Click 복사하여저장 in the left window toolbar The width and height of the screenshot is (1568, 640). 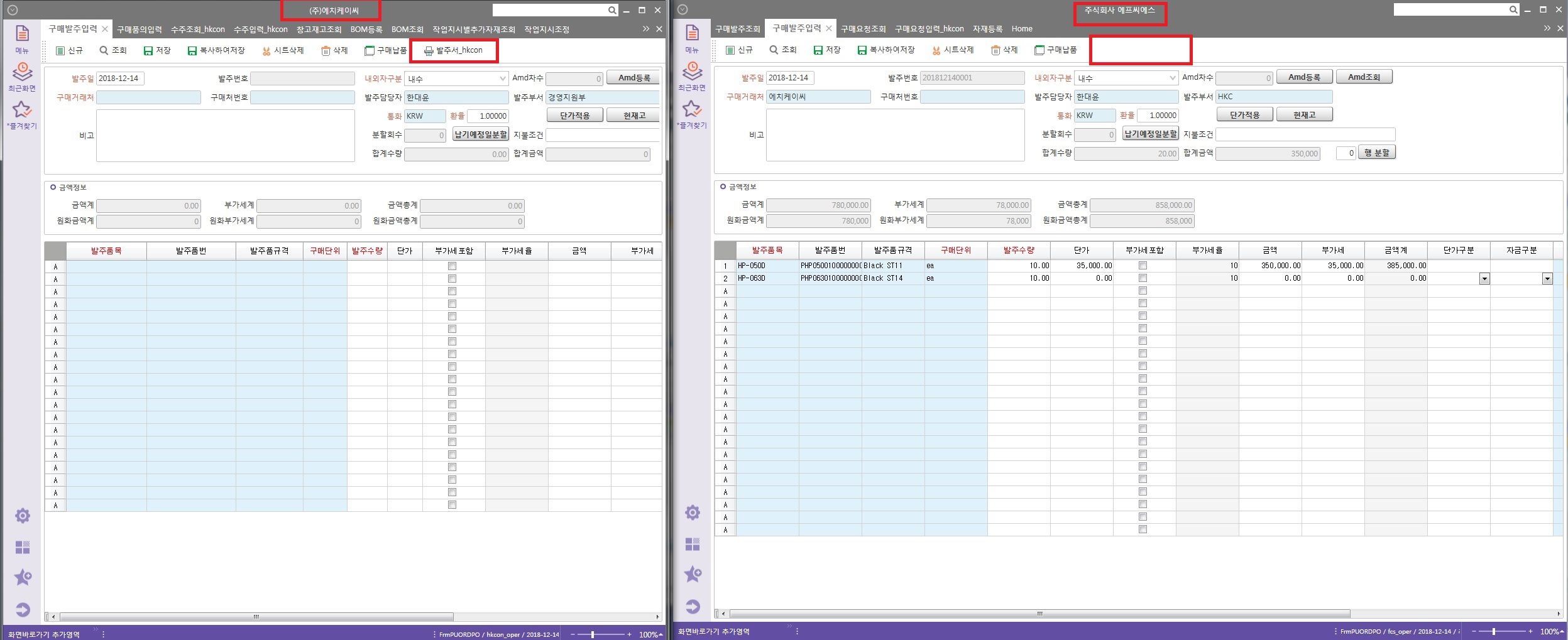tap(216, 50)
